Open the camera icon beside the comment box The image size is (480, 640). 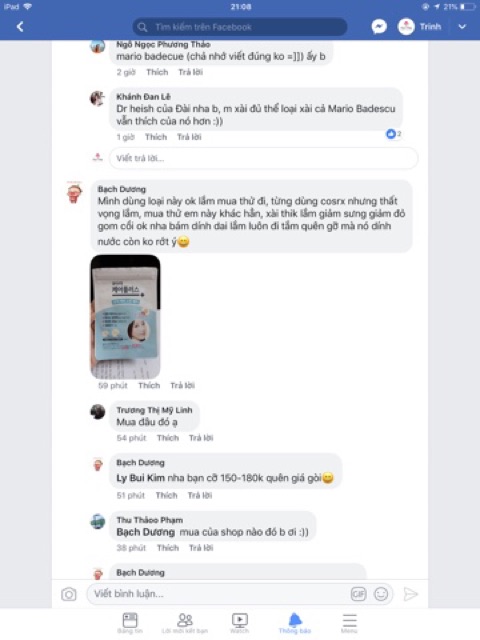[69, 594]
